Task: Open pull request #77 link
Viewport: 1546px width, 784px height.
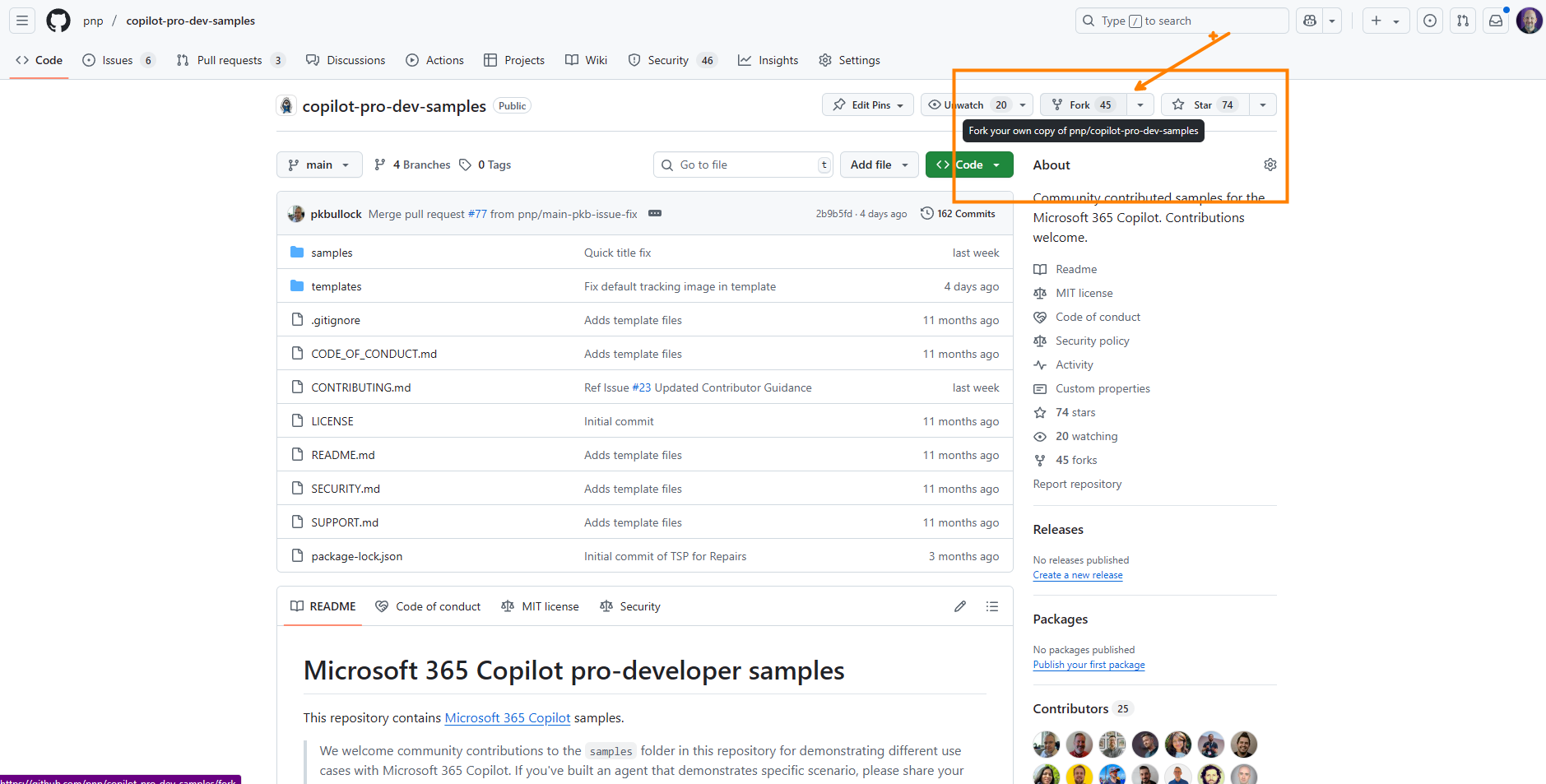Action: pyautogui.click(x=477, y=214)
